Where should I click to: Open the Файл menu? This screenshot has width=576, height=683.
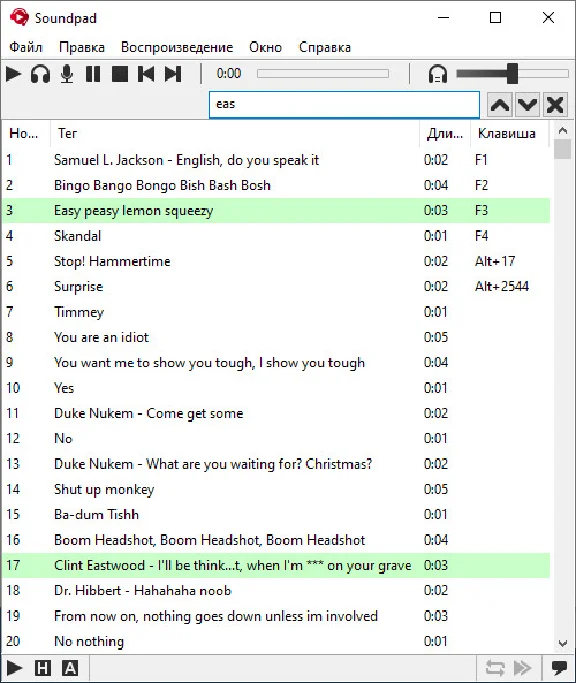click(26, 47)
